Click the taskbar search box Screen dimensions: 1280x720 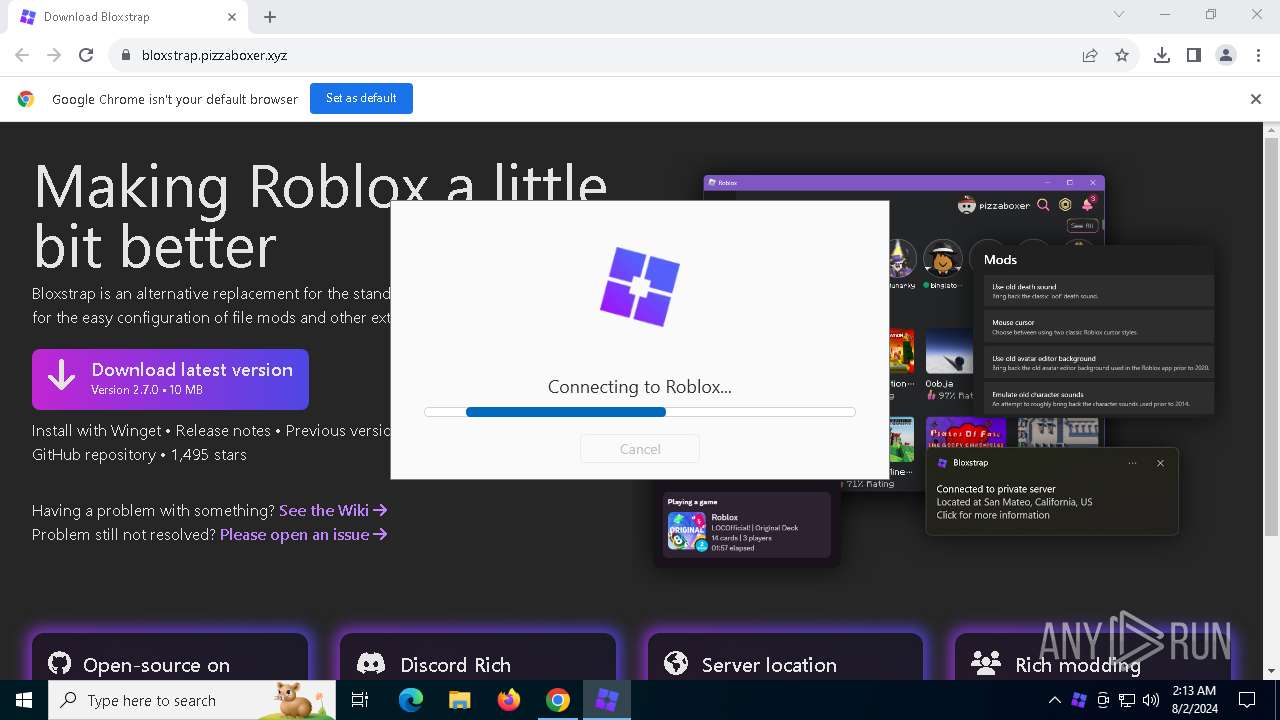point(192,700)
